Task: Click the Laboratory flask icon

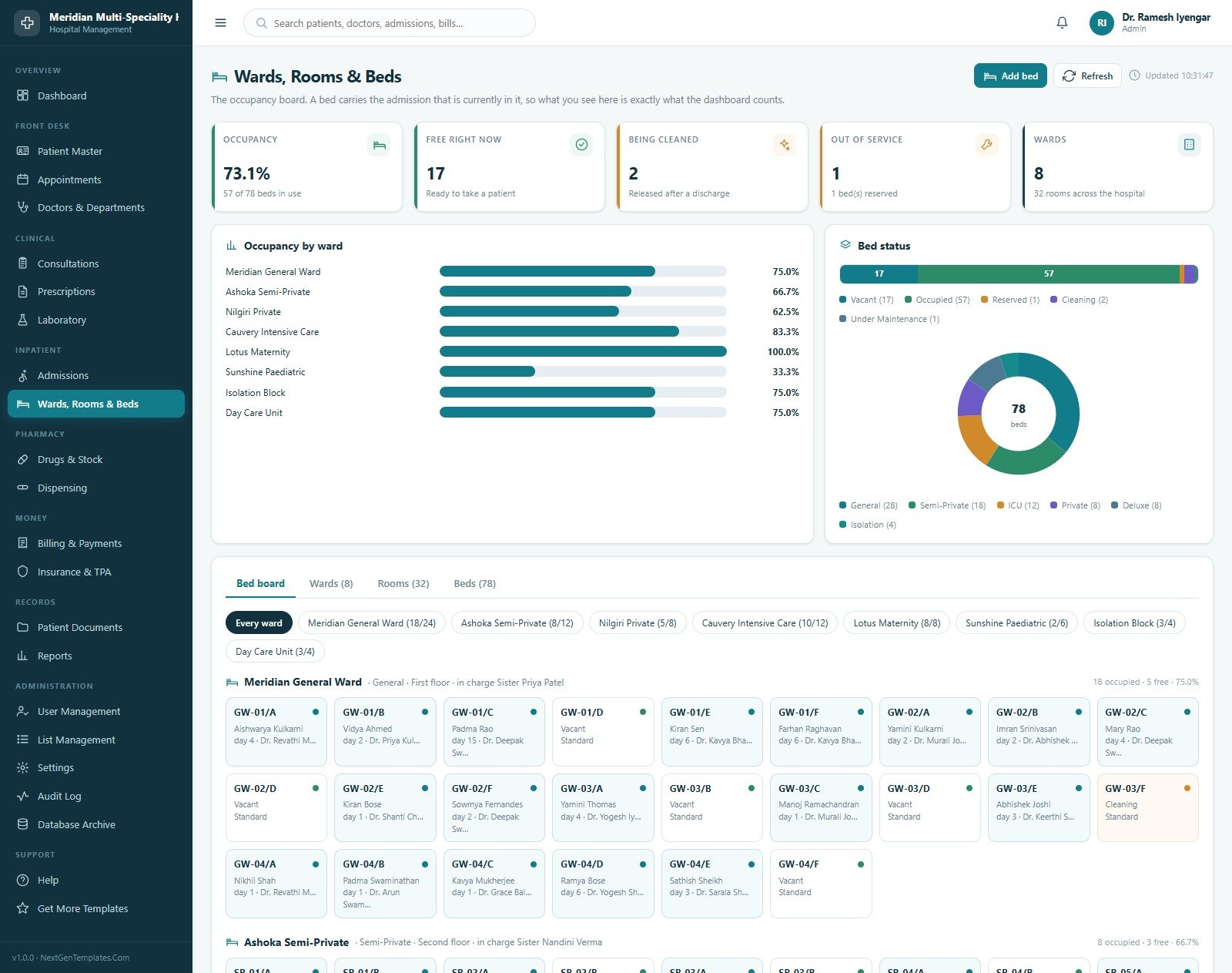Action: click(23, 320)
